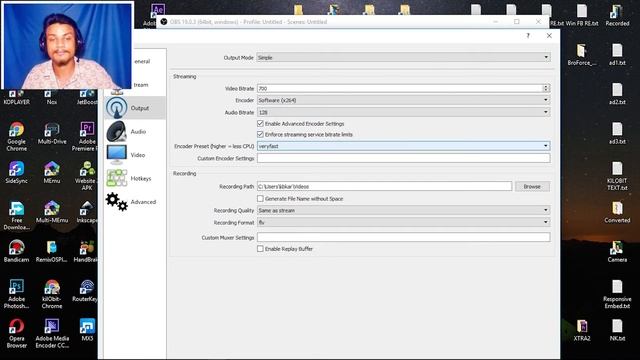
Task: Open Responsive Embed.txt desktop file
Action: click(x=617, y=294)
